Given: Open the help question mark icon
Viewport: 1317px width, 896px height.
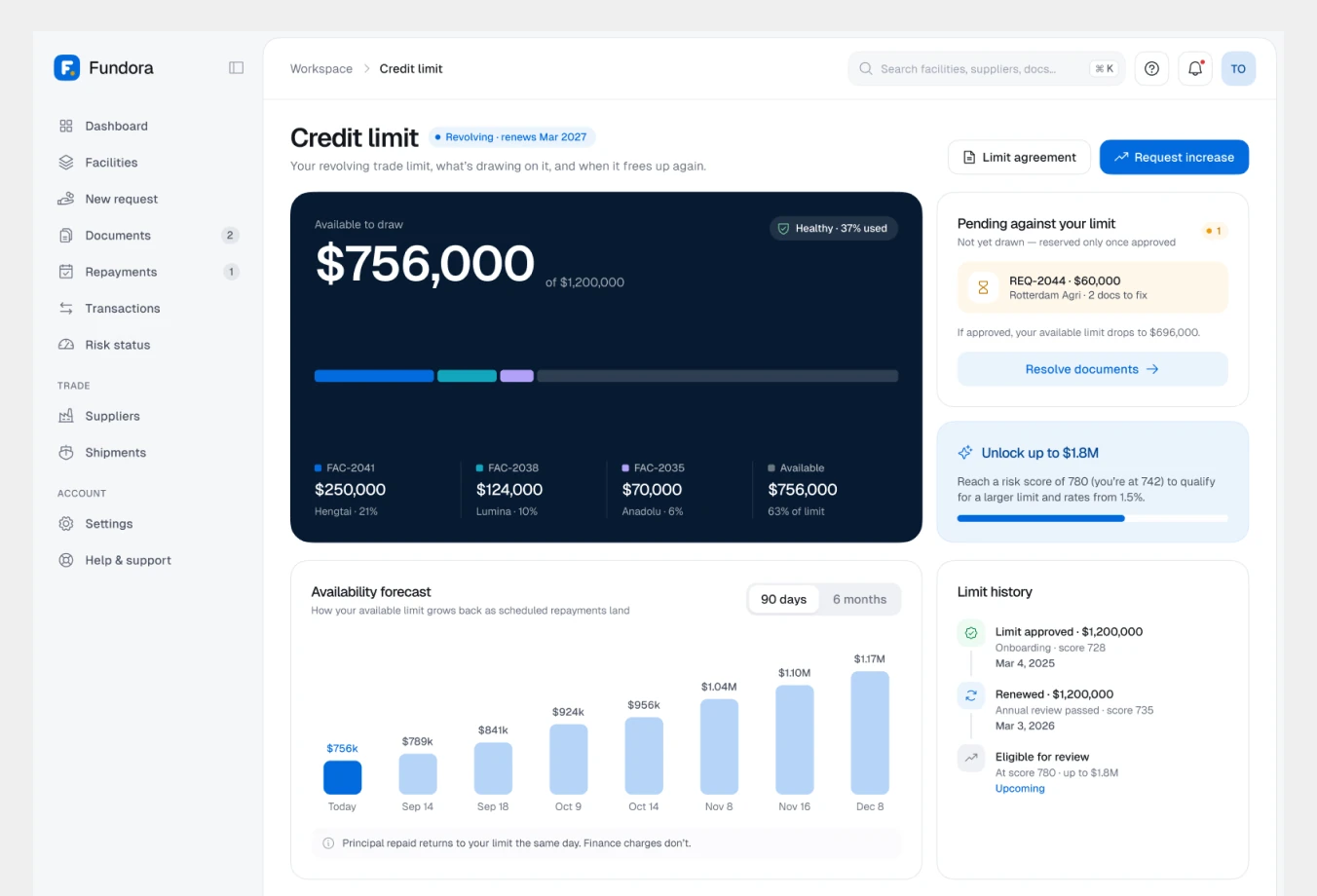Looking at the screenshot, I should pyautogui.click(x=1152, y=69).
